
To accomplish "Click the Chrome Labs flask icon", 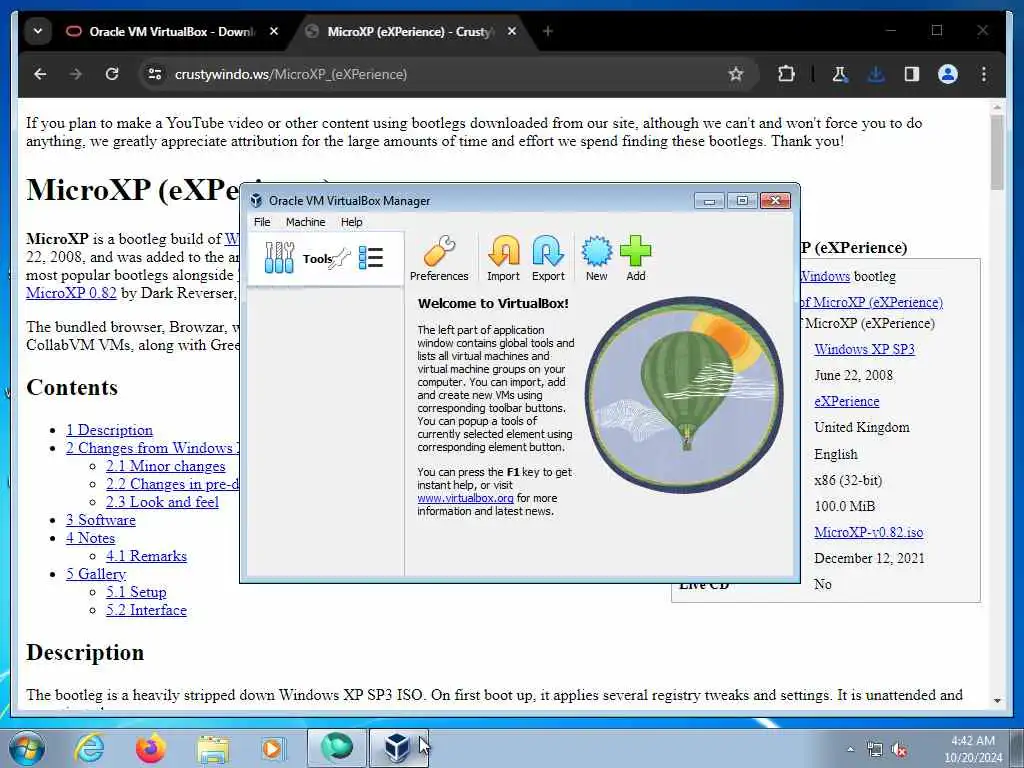I will [x=840, y=74].
